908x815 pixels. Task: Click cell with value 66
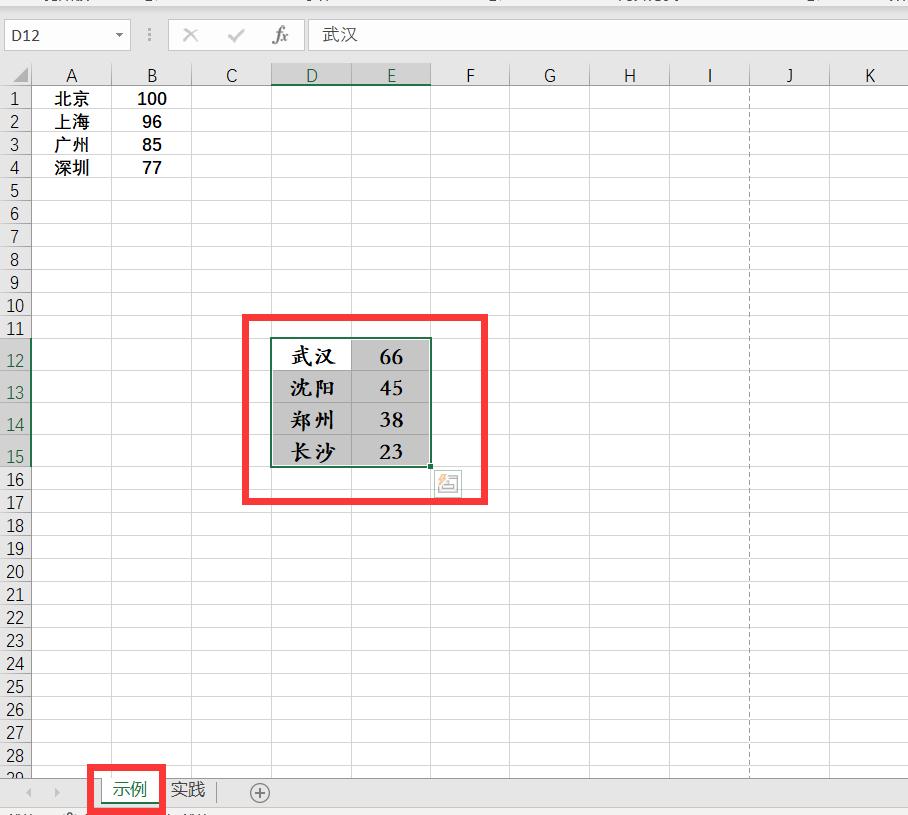(x=391, y=356)
